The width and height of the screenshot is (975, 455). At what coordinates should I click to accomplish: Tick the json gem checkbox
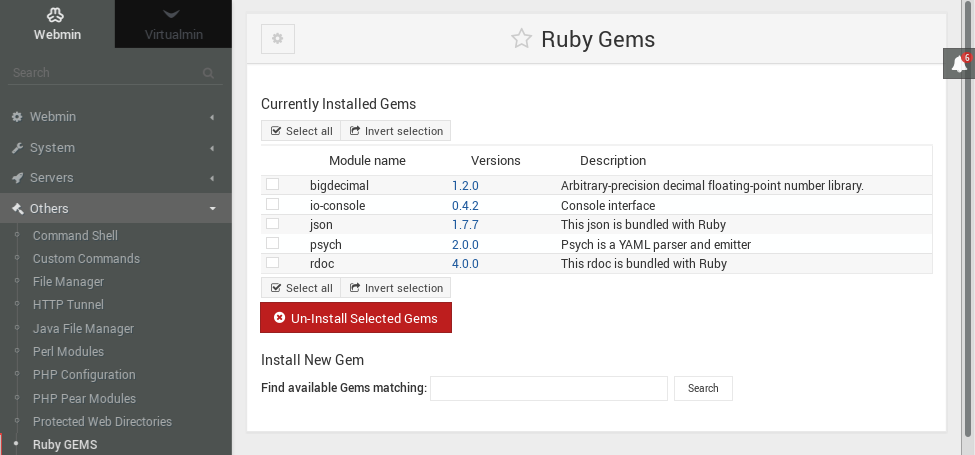point(272,224)
